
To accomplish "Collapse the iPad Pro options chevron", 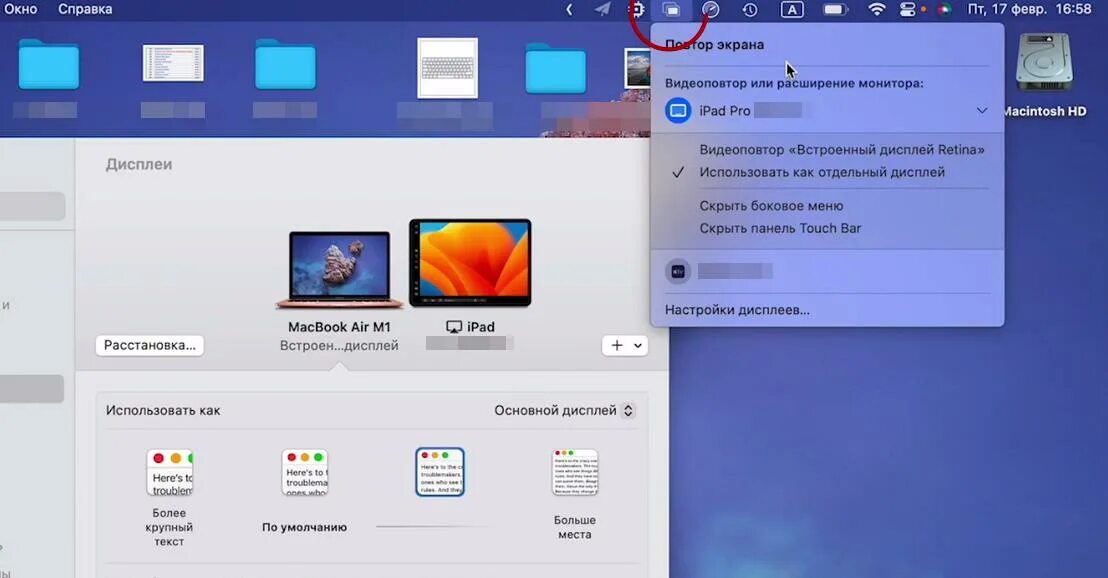I will click(982, 111).
